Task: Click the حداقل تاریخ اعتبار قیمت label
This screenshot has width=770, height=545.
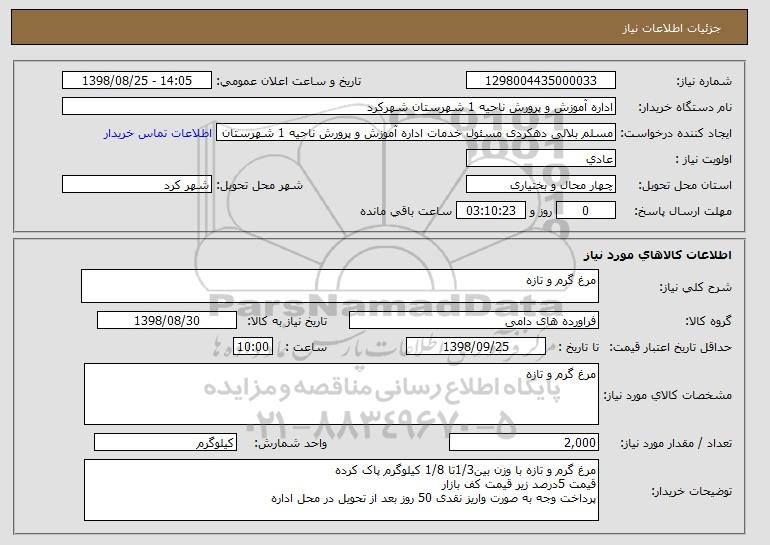Action: [x=670, y=347]
